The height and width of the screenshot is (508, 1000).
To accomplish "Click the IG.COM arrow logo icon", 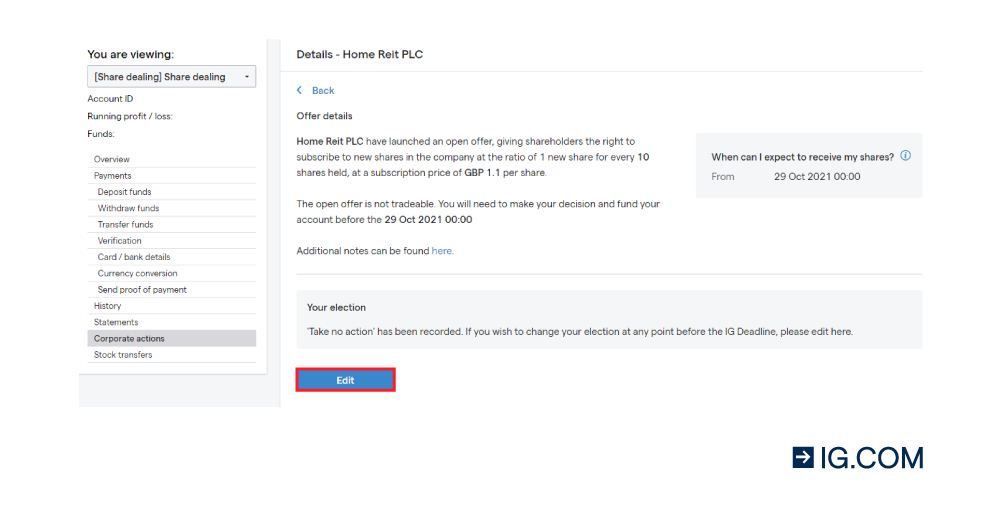I will pyautogui.click(x=803, y=458).
